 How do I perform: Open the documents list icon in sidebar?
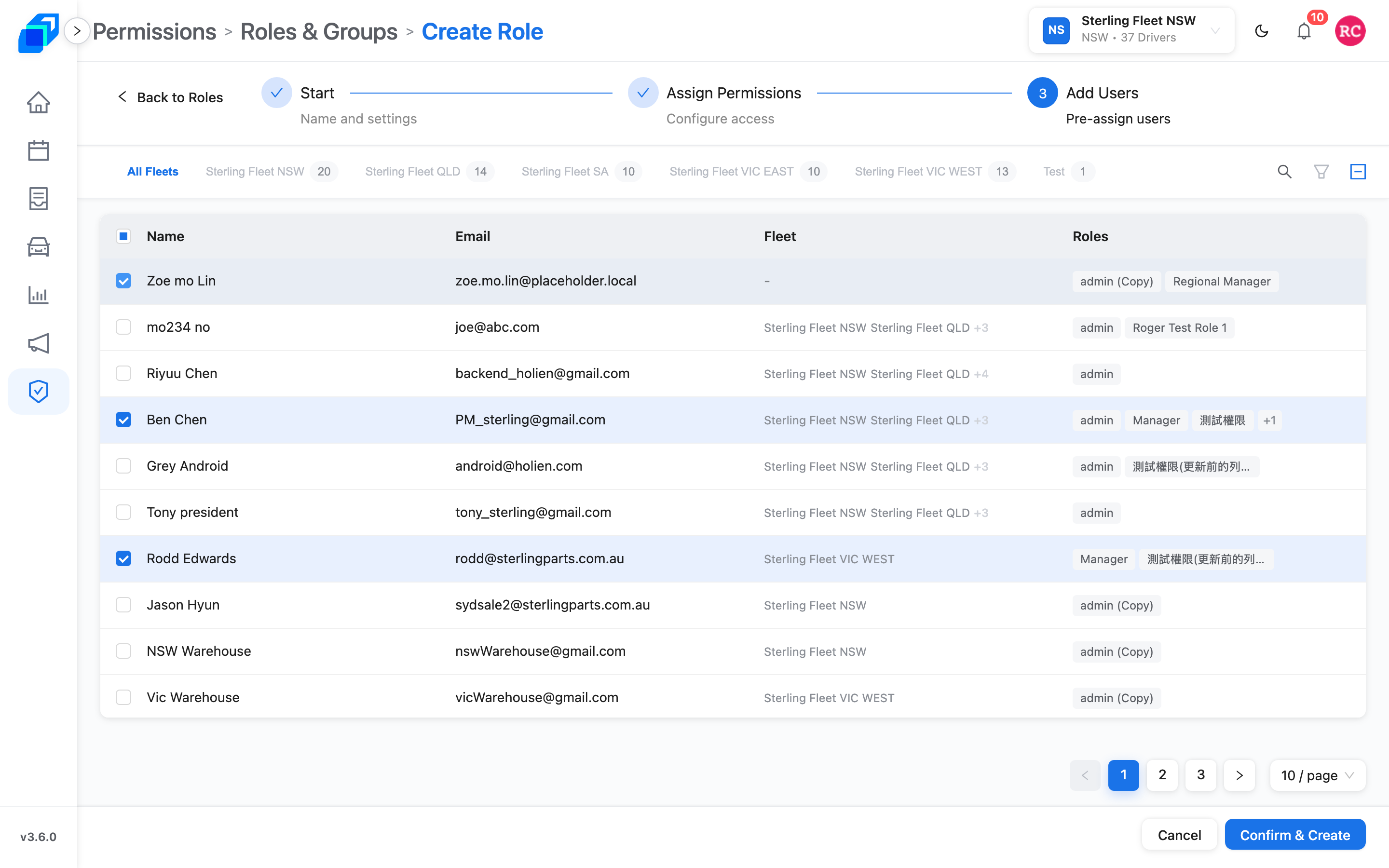pyautogui.click(x=39, y=199)
